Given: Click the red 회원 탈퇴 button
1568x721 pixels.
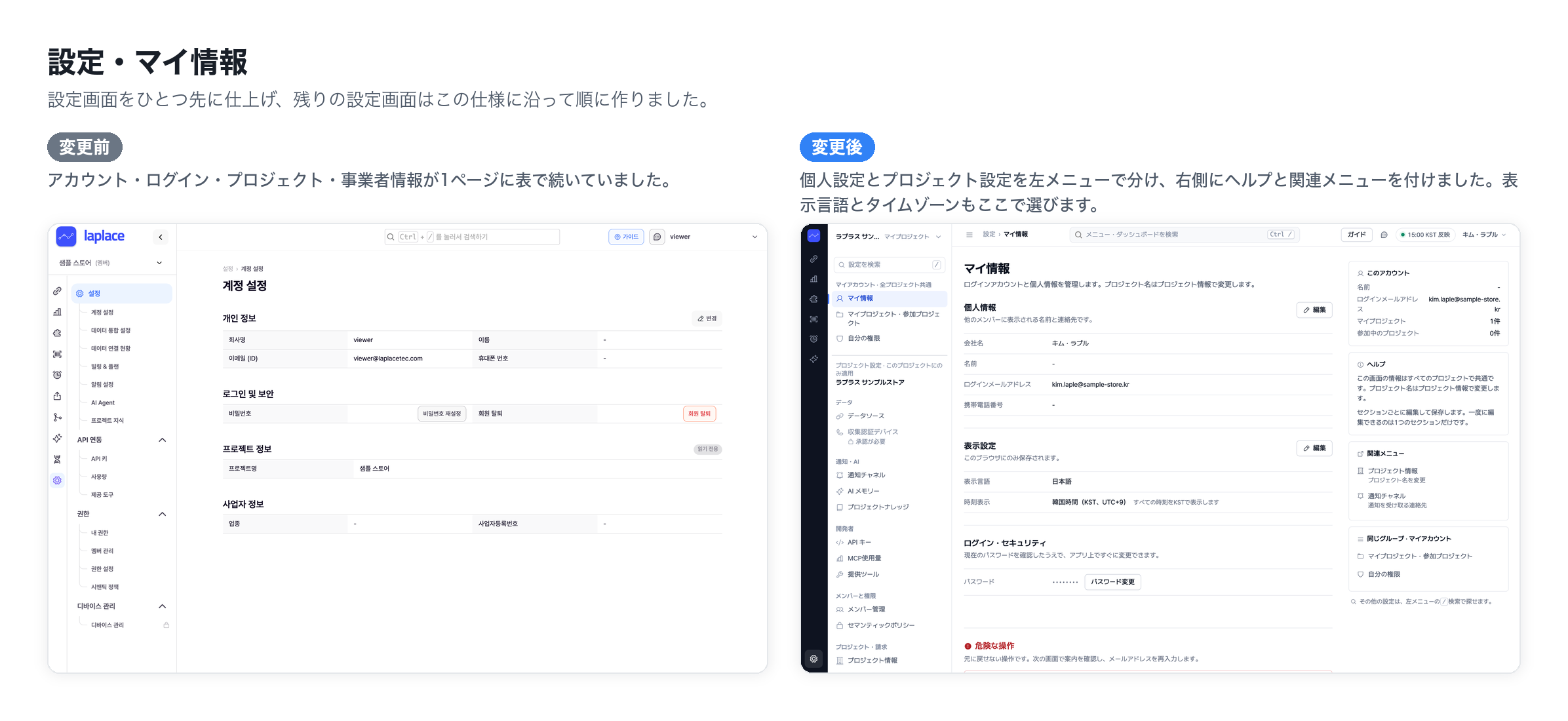Looking at the screenshot, I should click(x=699, y=414).
